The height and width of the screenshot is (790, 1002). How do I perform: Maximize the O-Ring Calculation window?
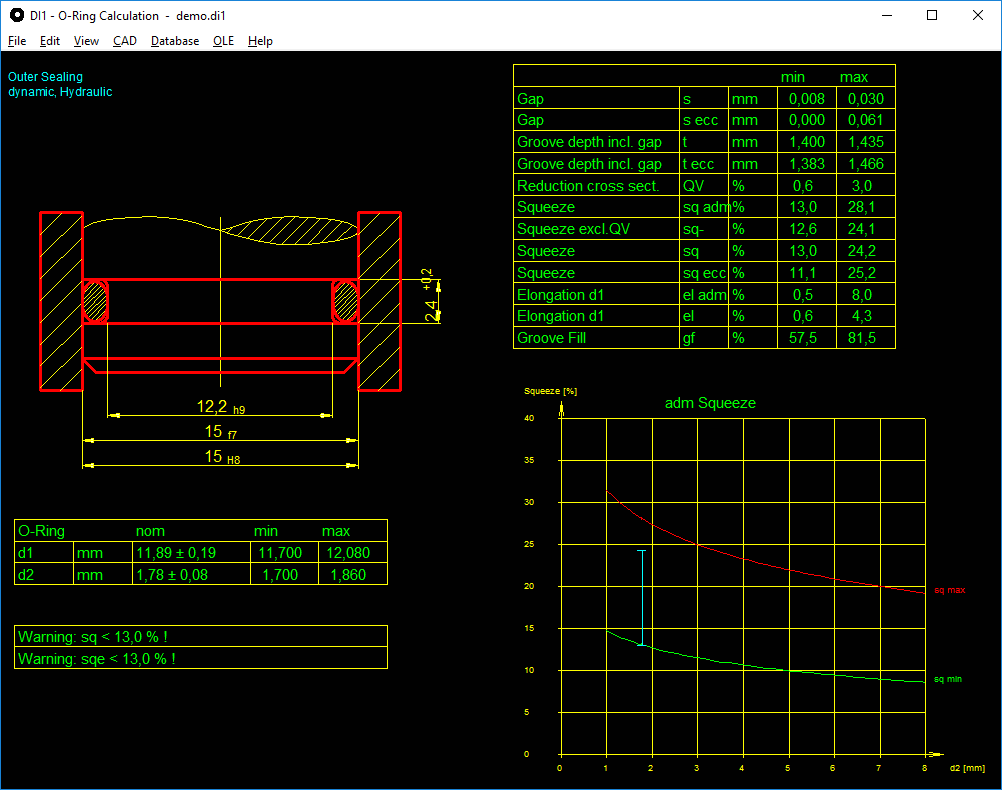click(932, 15)
